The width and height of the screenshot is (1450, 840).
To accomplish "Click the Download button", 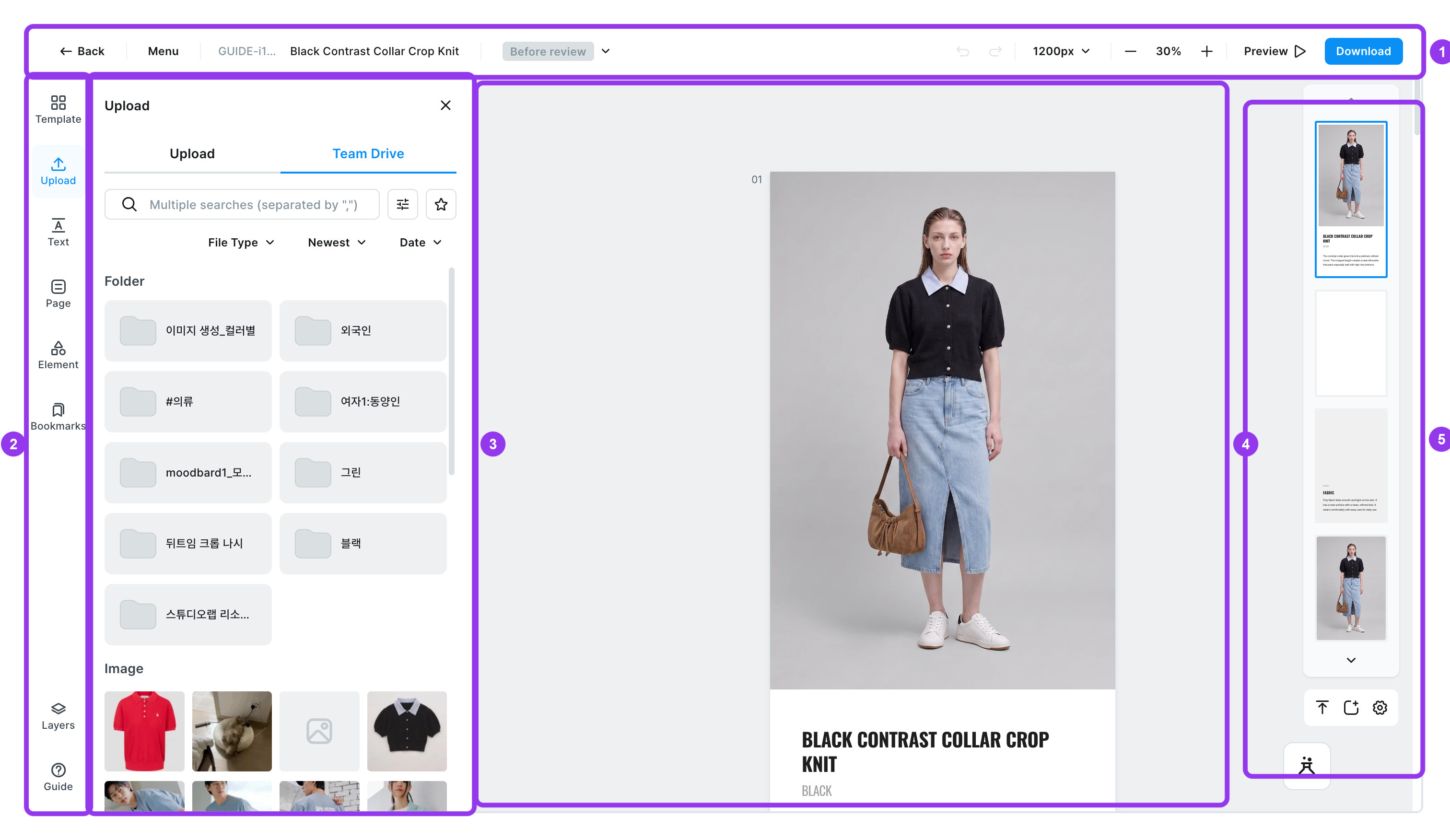I will point(1363,51).
